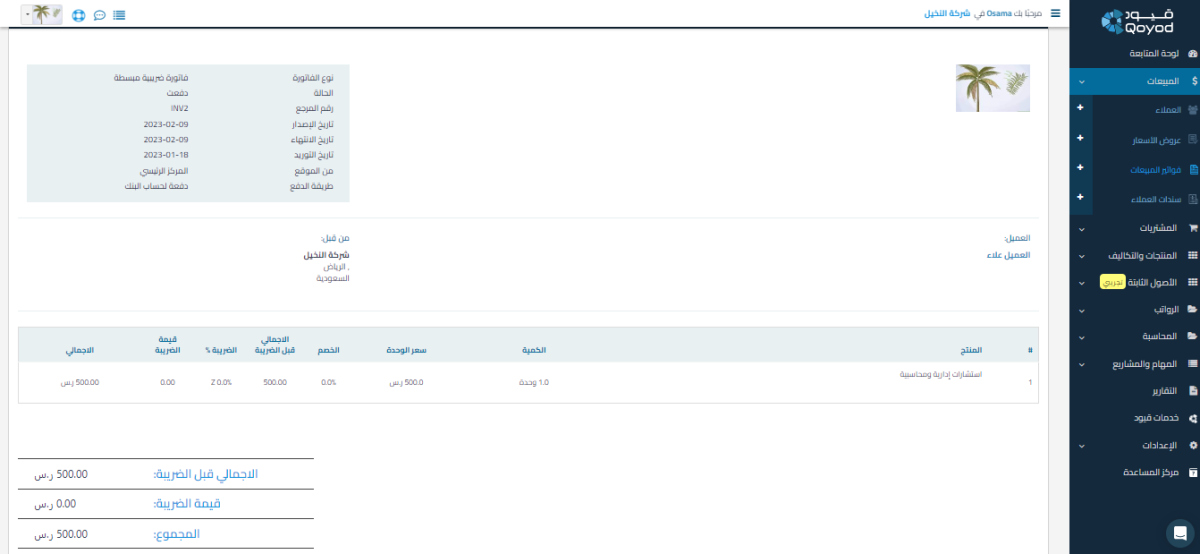Image resolution: width=1200 pixels, height=554 pixels.
Task: Open the live chat support widget
Action: pyautogui.click(x=1177, y=531)
